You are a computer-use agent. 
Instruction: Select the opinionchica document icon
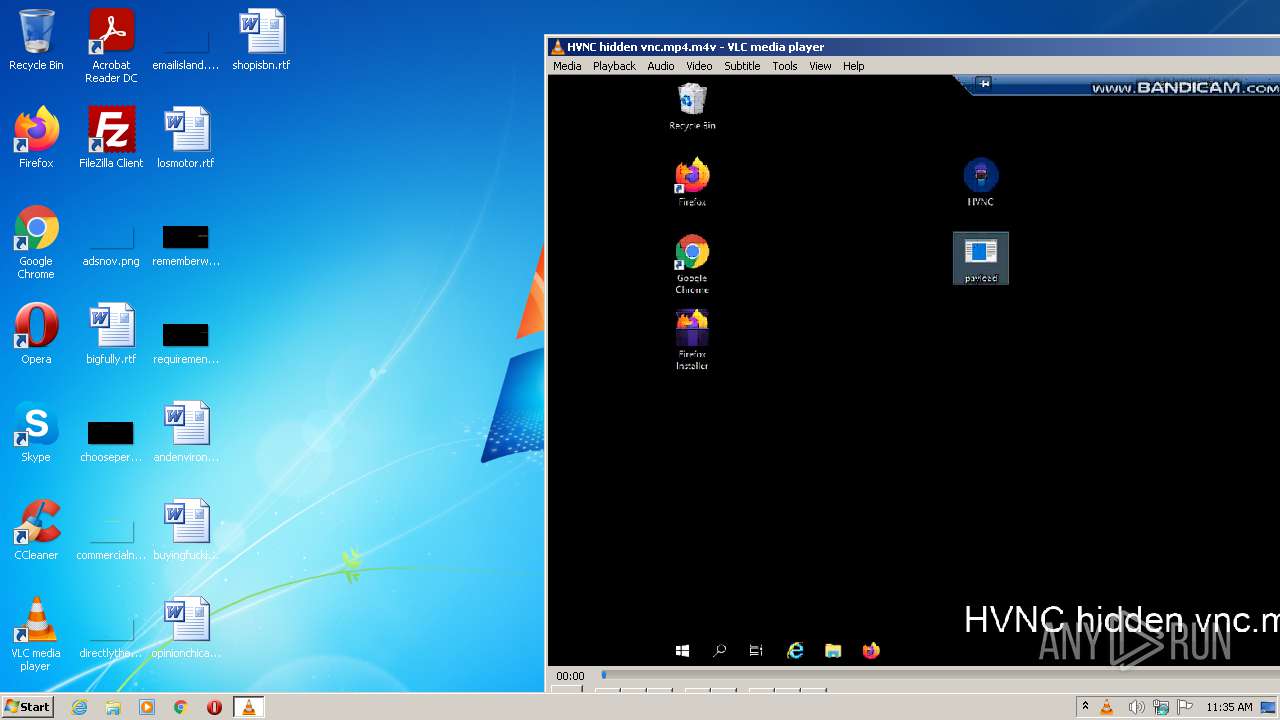186,628
